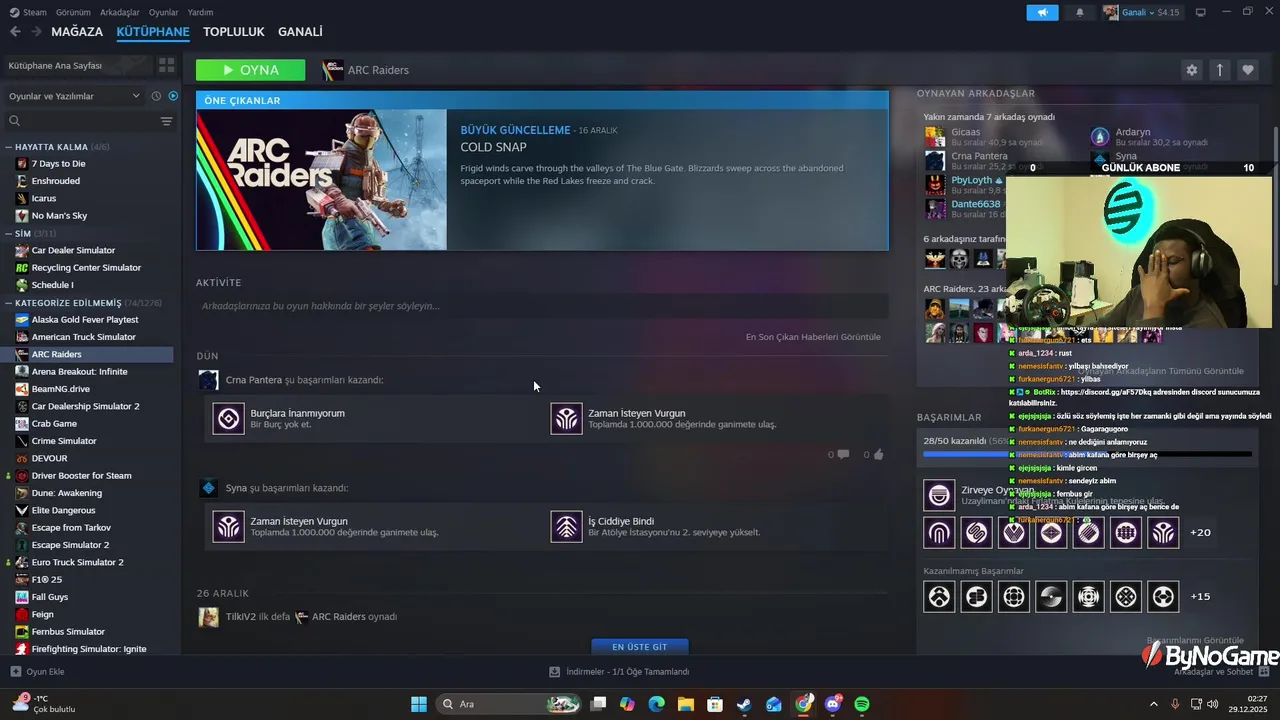Image resolution: width=1280 pixels, height=720 pixels.
Task: Select Schedule I in library
Action: 52,285
